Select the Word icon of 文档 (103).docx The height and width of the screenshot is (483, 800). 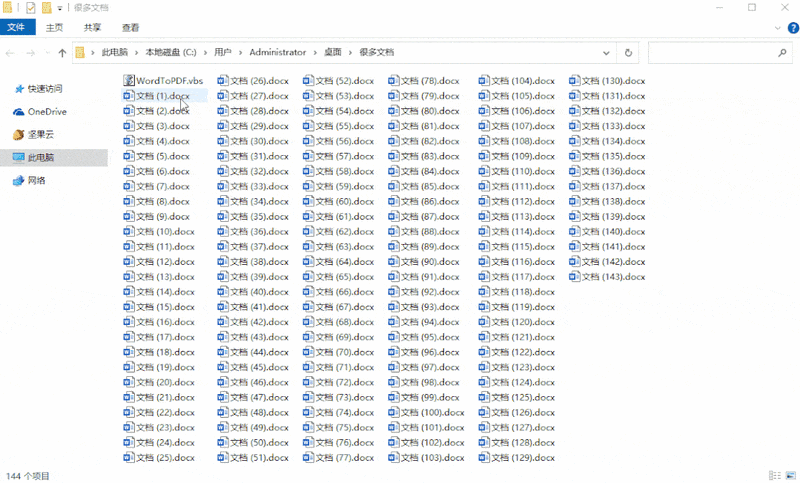tap(393, 457)
